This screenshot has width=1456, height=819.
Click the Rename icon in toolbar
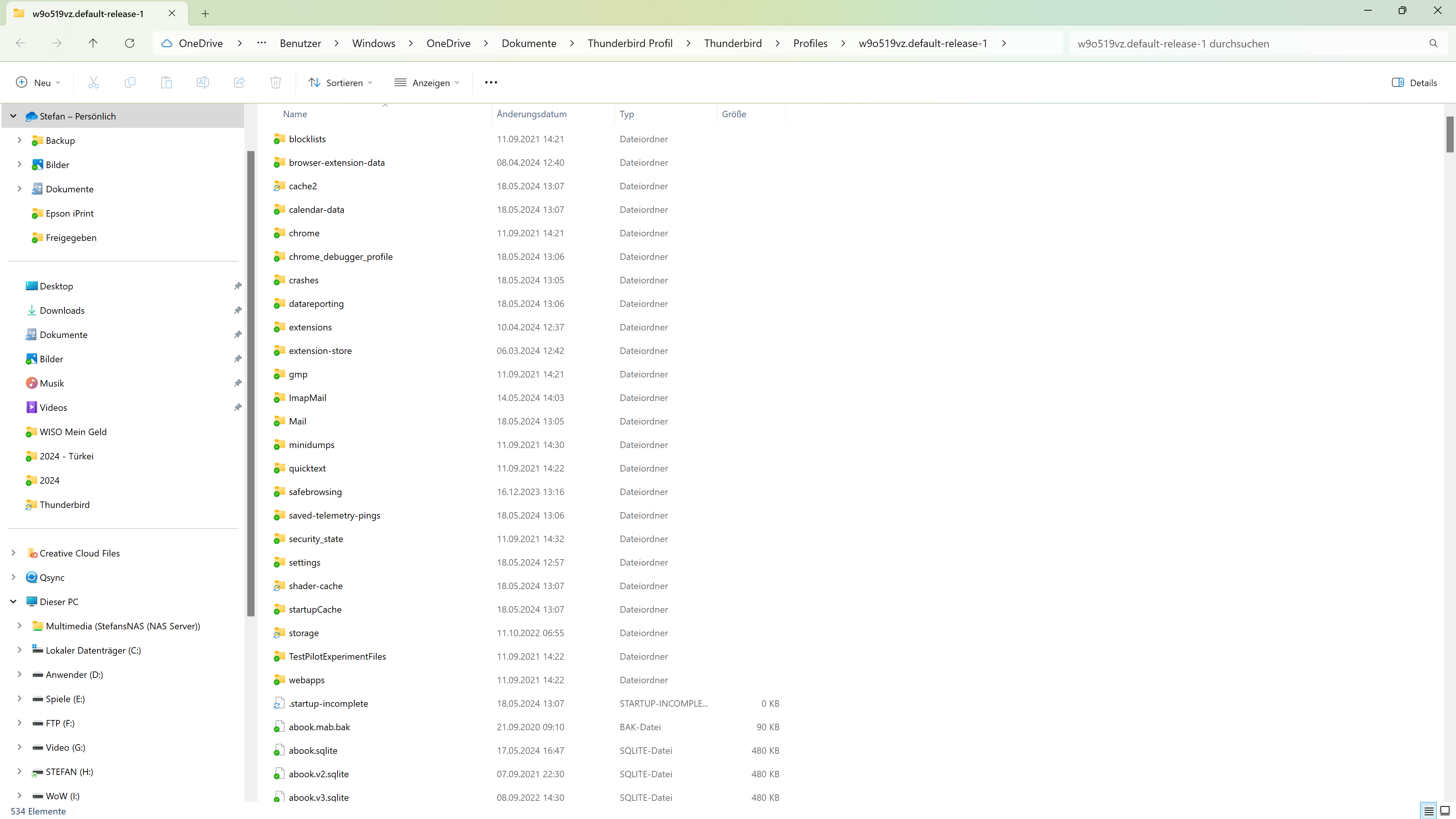[203, 83]
